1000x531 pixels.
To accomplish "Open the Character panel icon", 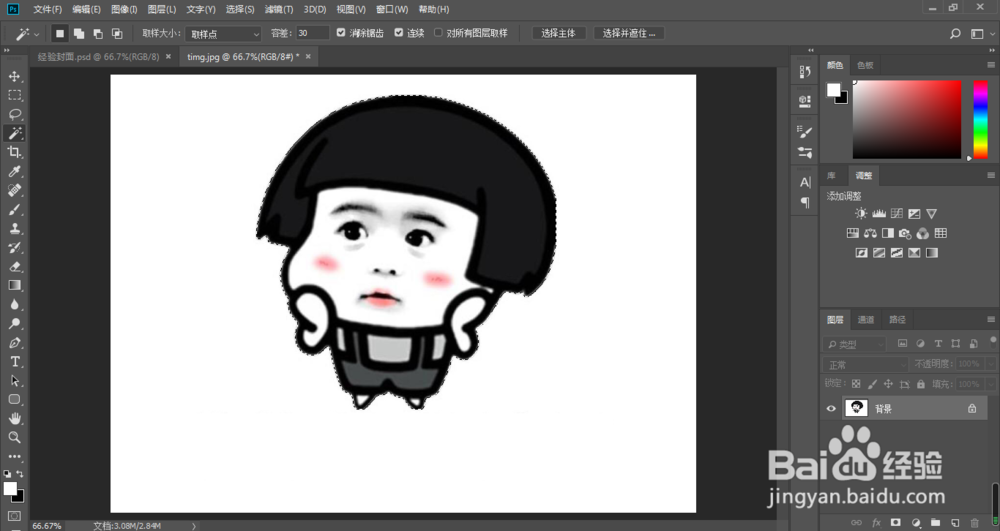I will point(805,182).
